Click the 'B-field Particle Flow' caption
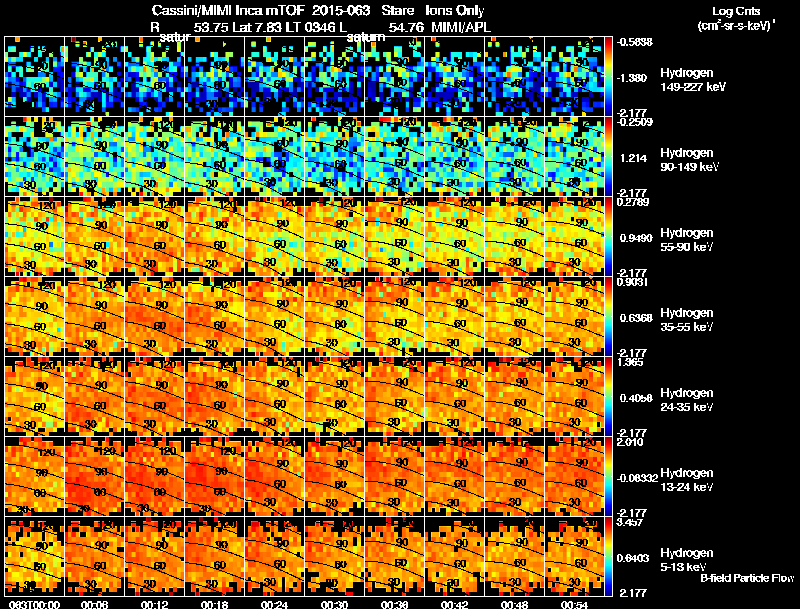 point(747,578)
